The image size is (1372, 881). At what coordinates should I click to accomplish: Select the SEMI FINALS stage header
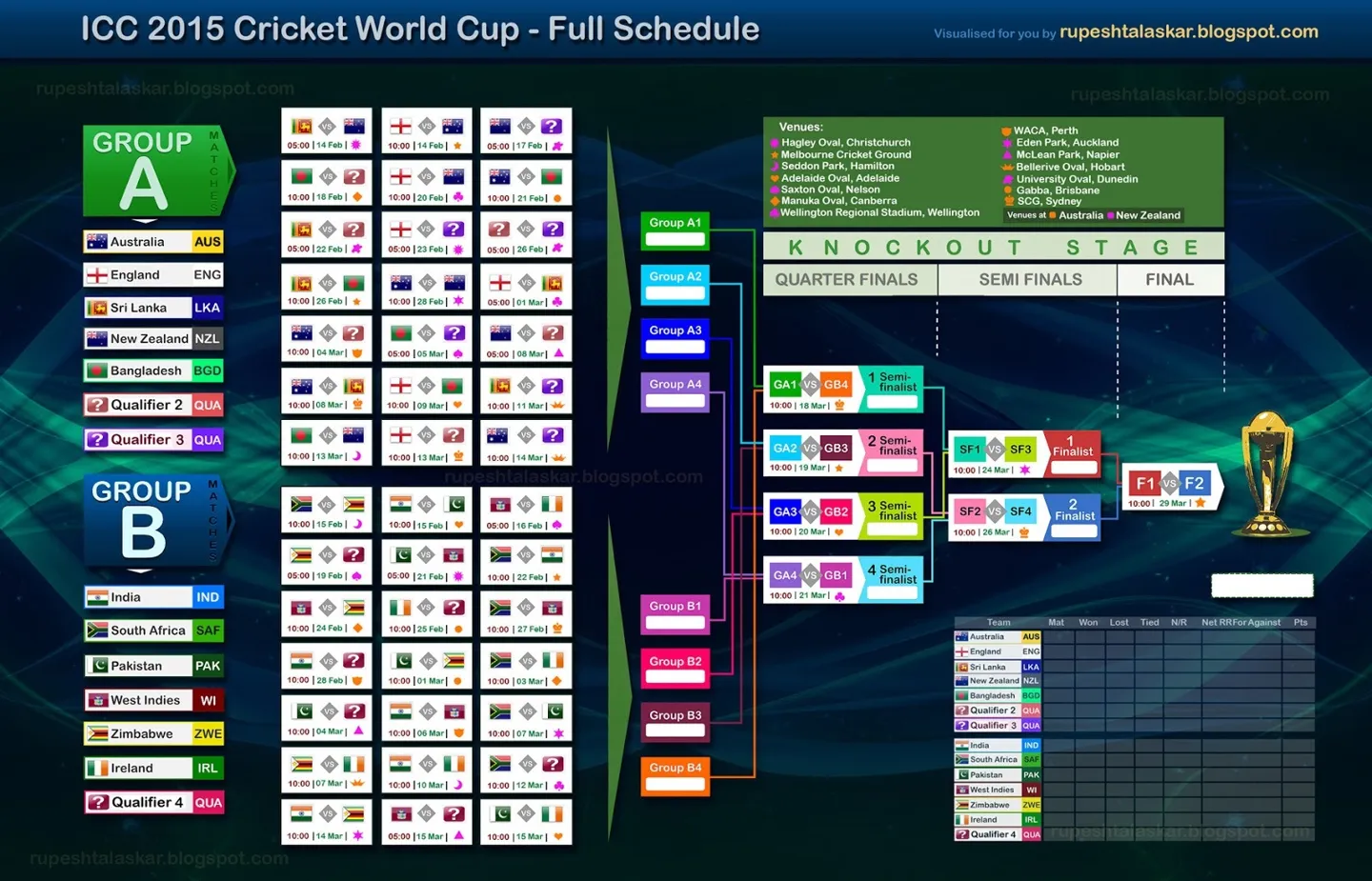point(1030,279)
